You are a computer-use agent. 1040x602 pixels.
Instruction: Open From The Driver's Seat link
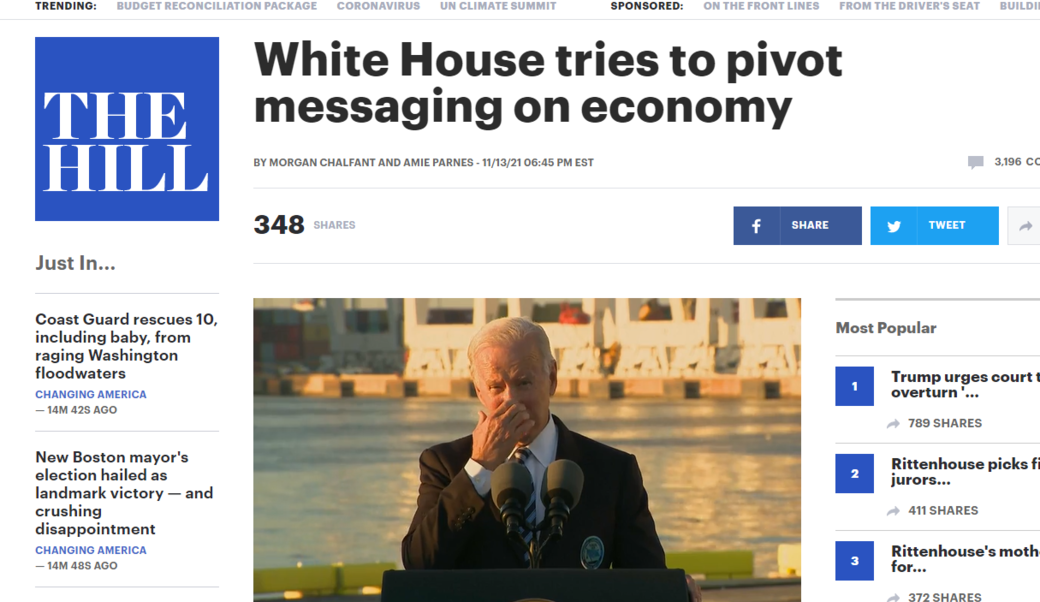[x=909, y=6]
